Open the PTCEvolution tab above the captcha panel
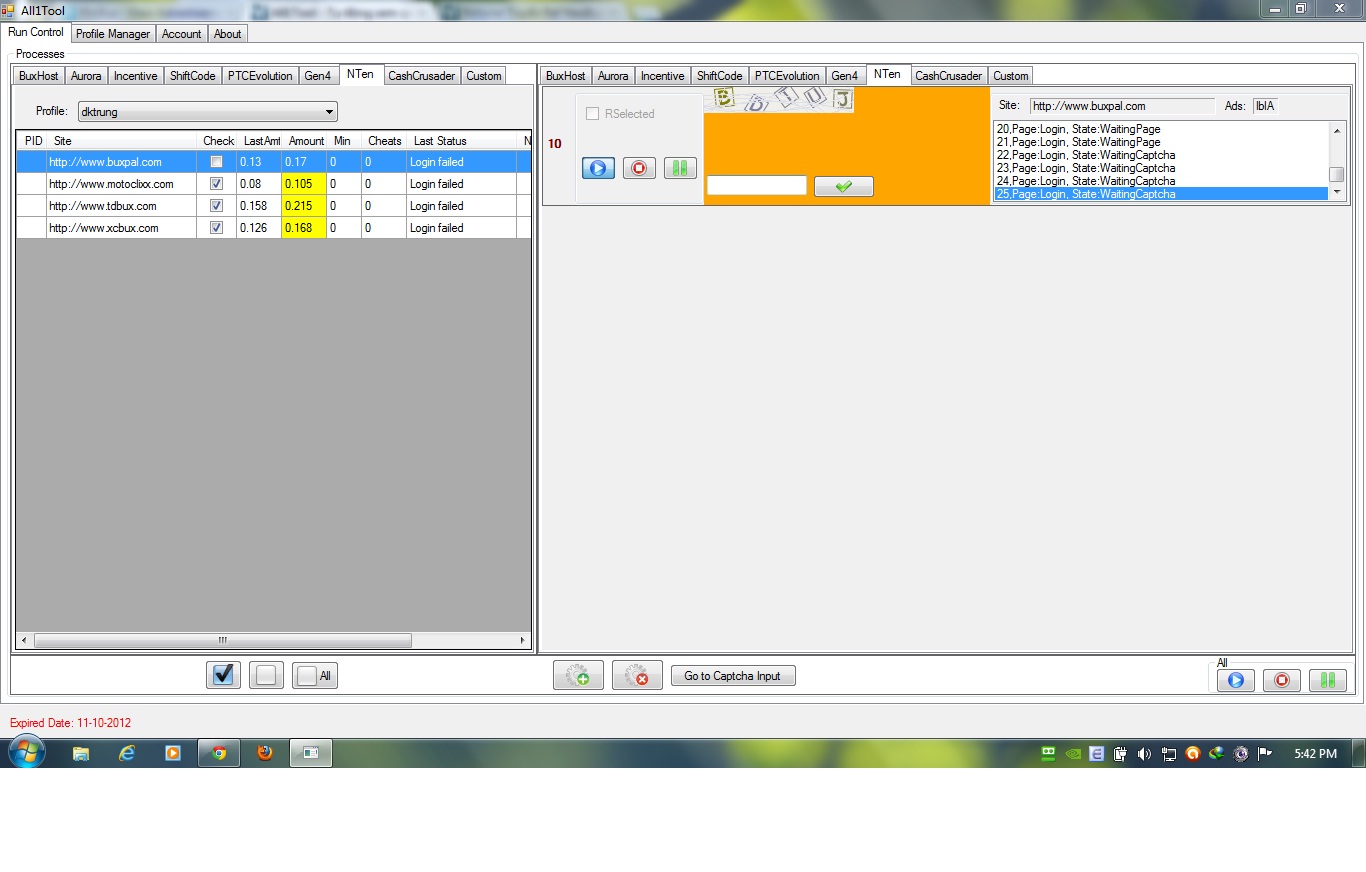 pos(787,76)
